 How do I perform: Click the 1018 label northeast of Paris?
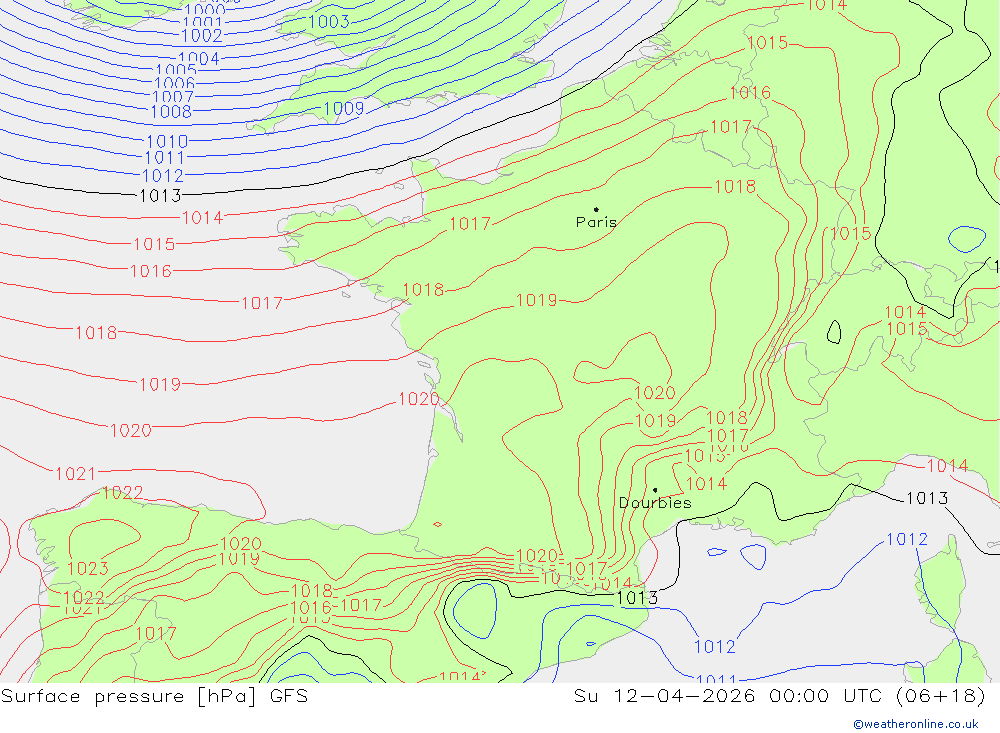pos(735,186)
